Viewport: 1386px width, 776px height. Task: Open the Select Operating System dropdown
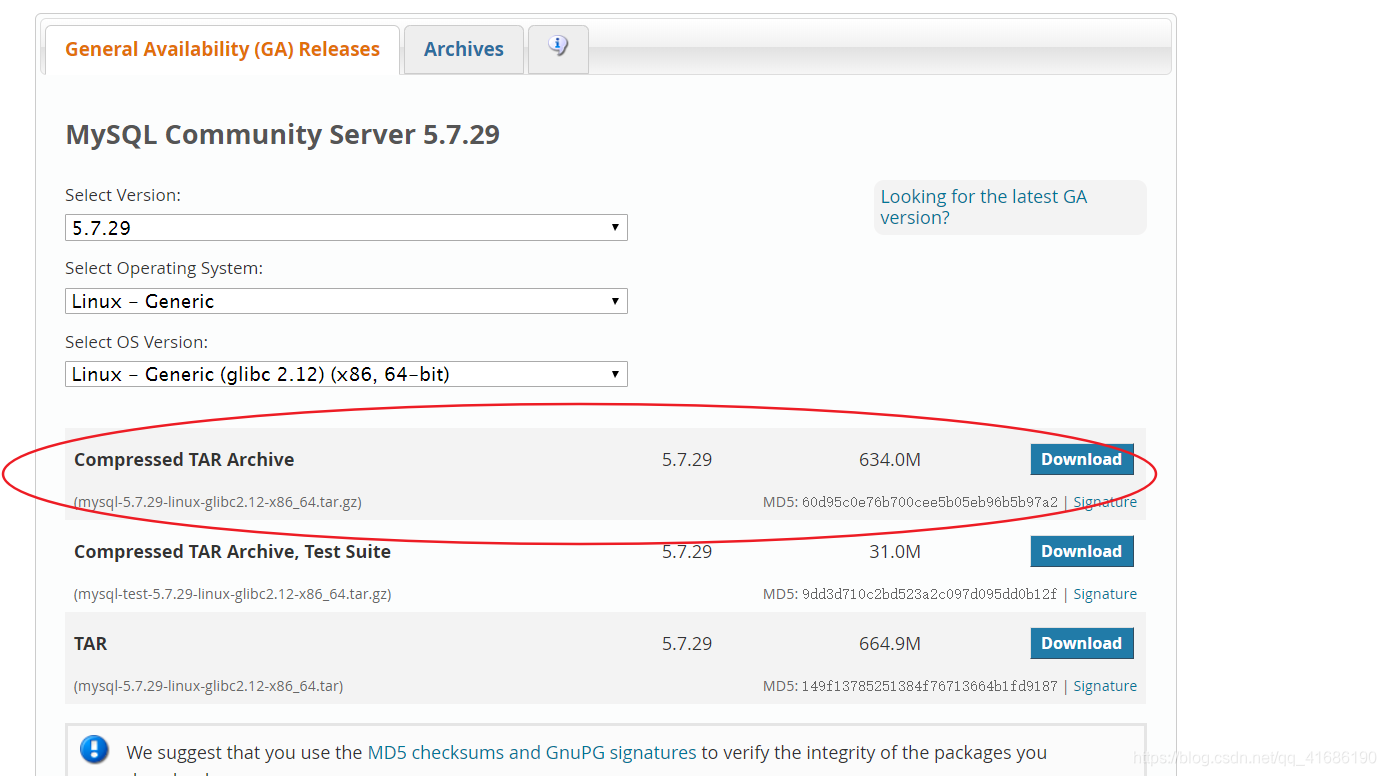346,301
